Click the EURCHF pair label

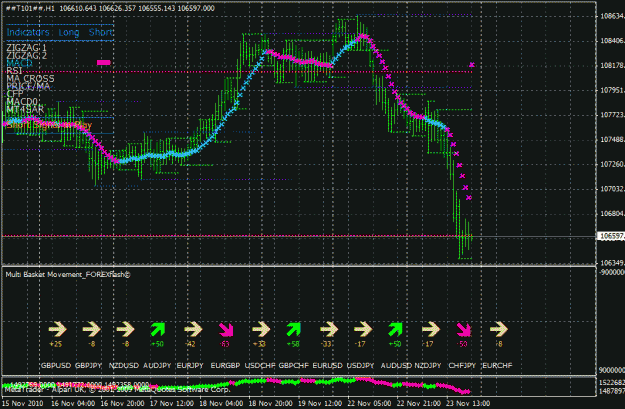497,366
